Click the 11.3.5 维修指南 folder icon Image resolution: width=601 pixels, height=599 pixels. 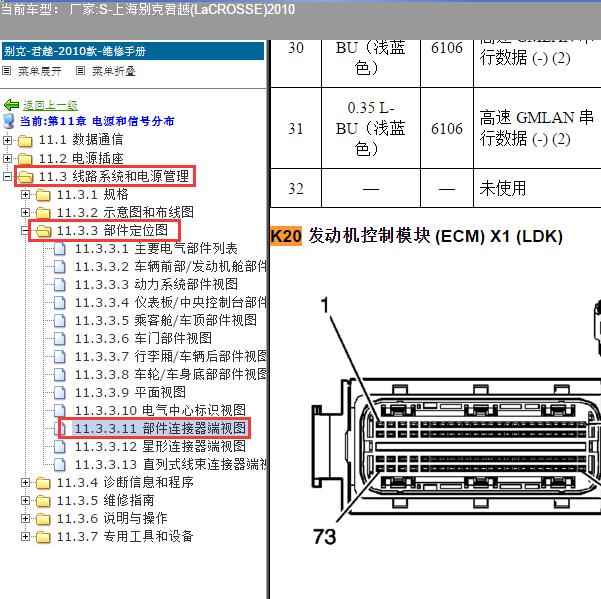43,501
